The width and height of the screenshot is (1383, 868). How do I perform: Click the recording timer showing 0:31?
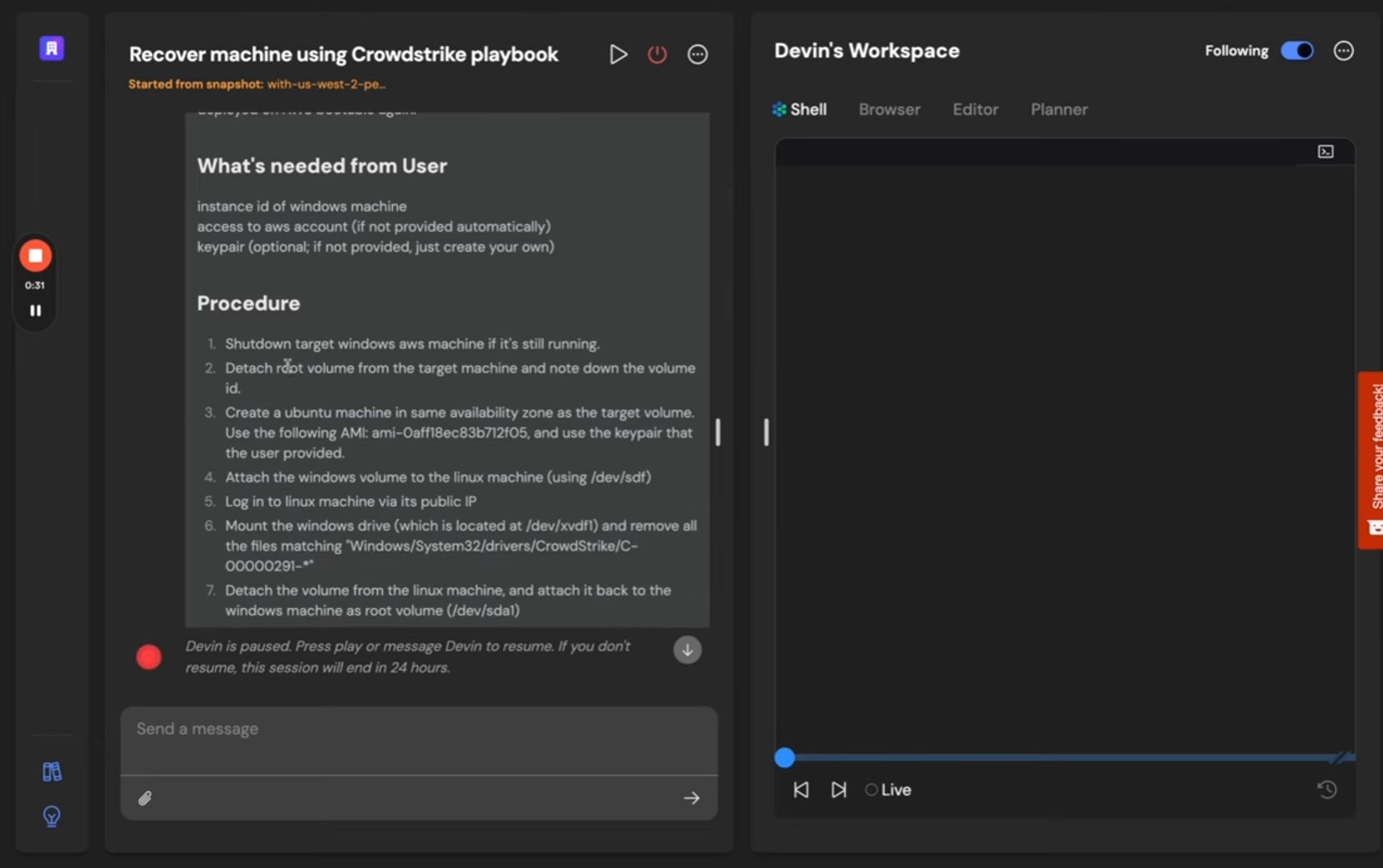[35, 285]
